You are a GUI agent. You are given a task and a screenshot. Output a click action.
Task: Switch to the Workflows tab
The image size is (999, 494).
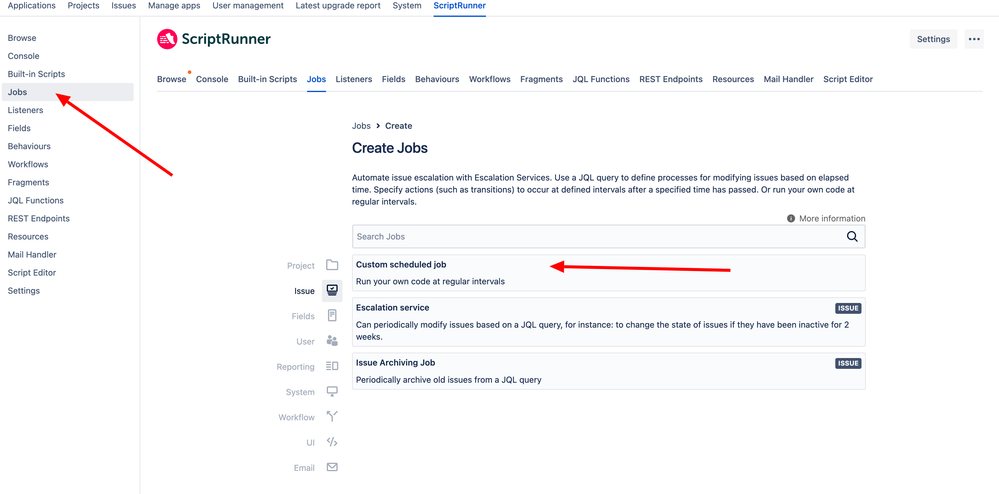(490, 80)
